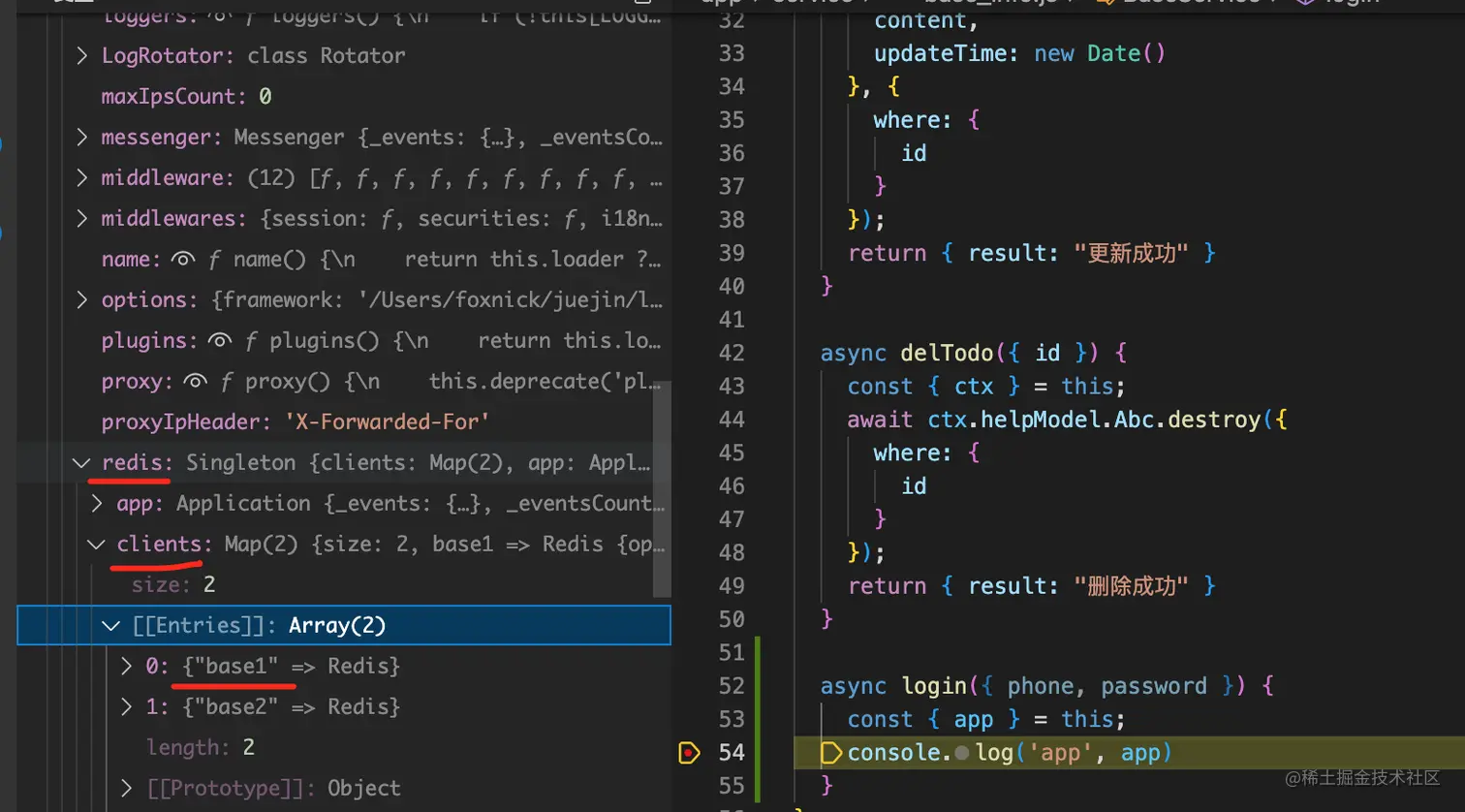The width and height of the screenshot is (1465, 812).
Task: Expand entry 0 base1 Redis
Action: coord(126,667)
